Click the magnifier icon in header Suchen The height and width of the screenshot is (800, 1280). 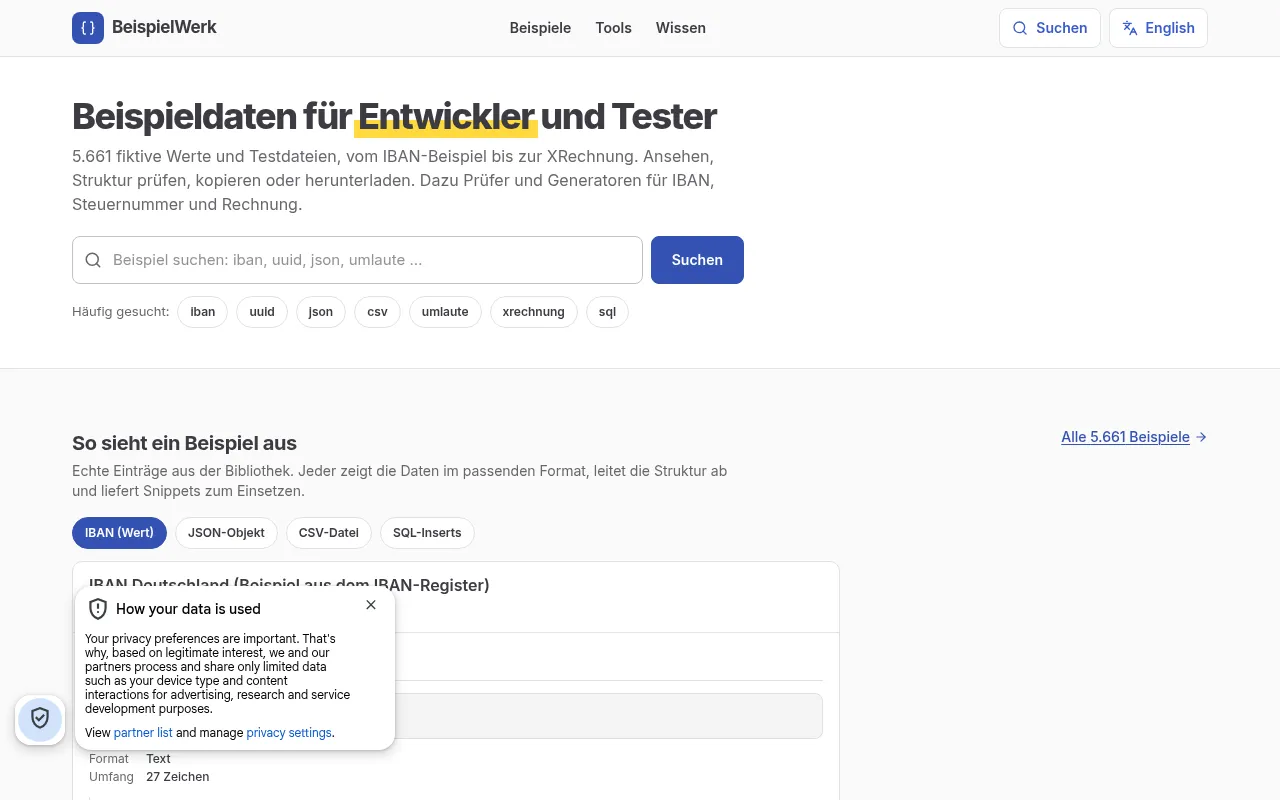(x=1020, y=28)
